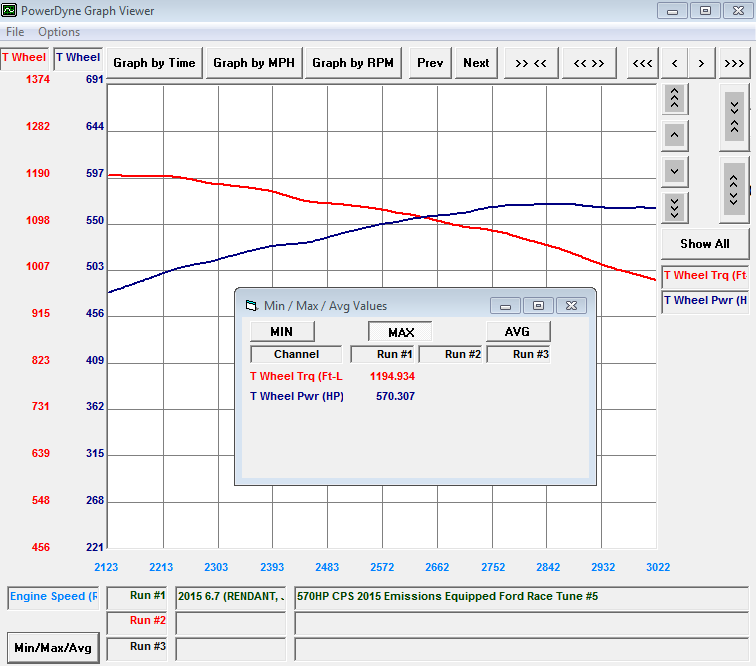Select MIN in the values dialog
Image resolution: width=756 pixels, height=666 pixels.
coord(282,332)
